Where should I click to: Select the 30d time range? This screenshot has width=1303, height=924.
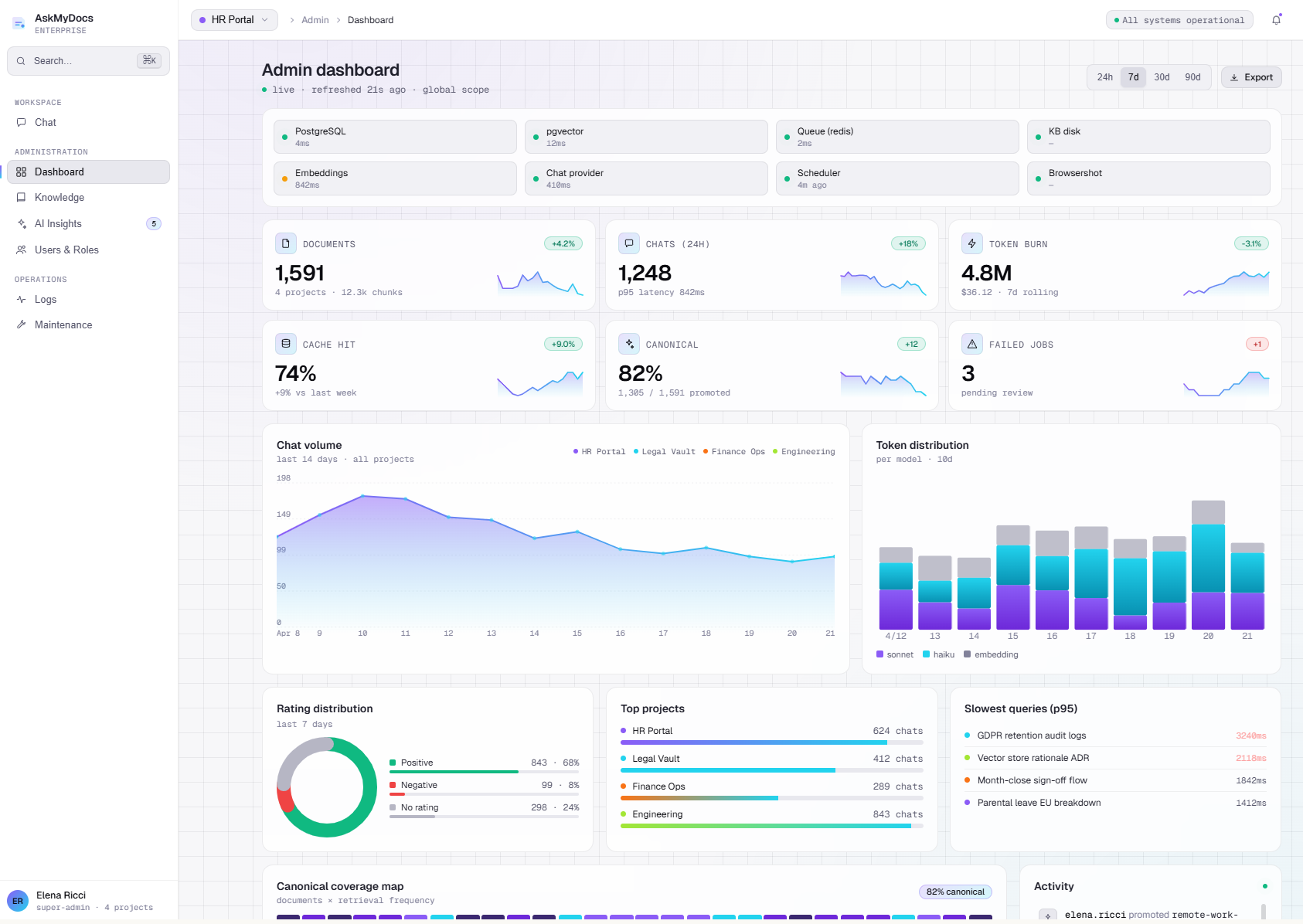pyautogui.click(x=1162, y=77)
